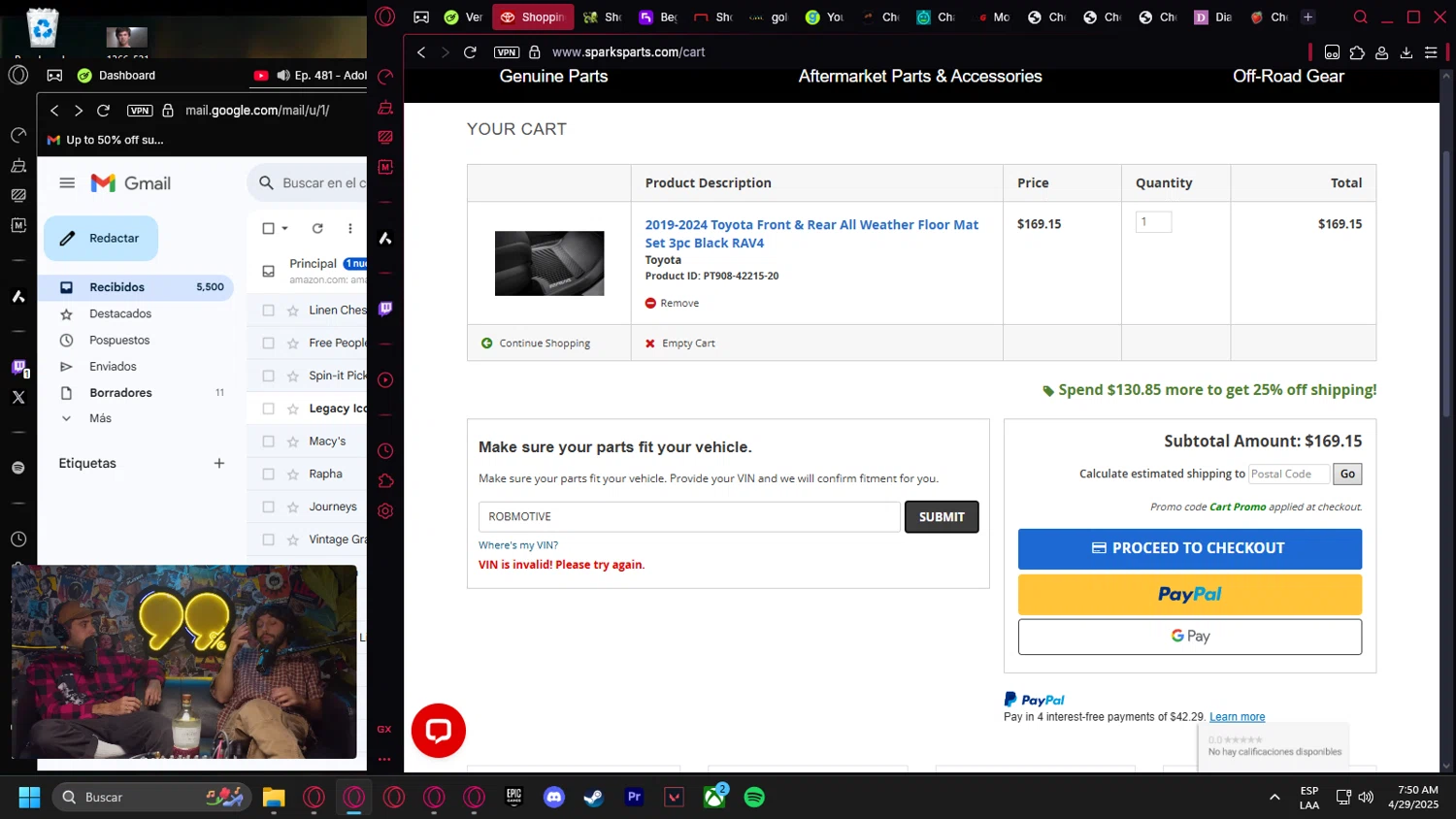Reload the sparksparts cart page

pyautogui.click(x=470, y=52)
